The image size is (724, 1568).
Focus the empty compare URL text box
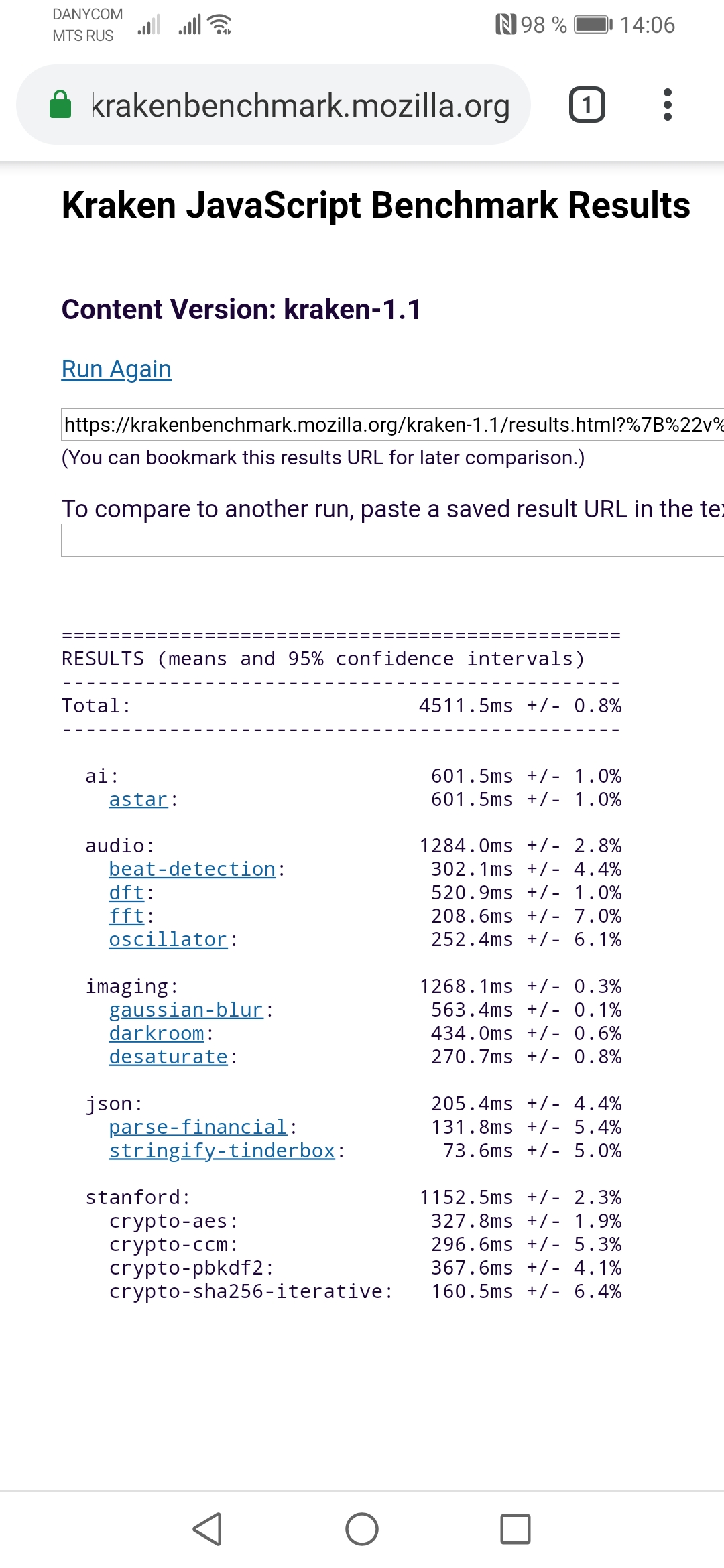pyautogui.click(x=392, y=540)
